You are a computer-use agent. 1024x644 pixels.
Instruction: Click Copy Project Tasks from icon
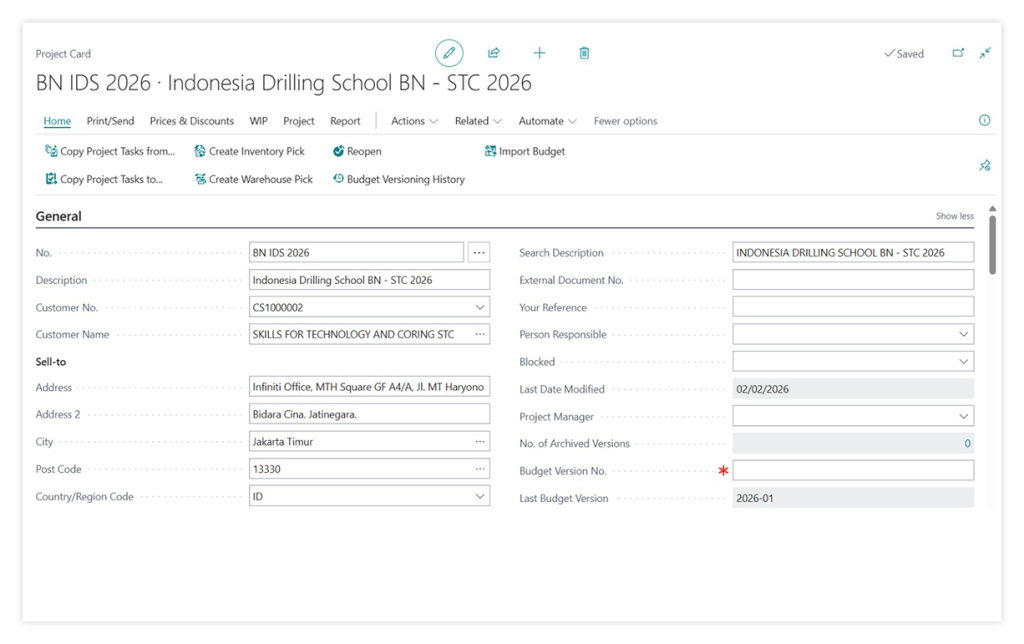point(51,151)
